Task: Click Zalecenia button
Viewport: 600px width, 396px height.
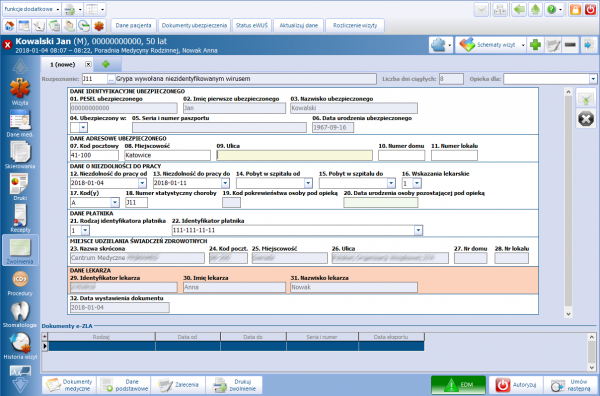Action: (x=178, y=385)
